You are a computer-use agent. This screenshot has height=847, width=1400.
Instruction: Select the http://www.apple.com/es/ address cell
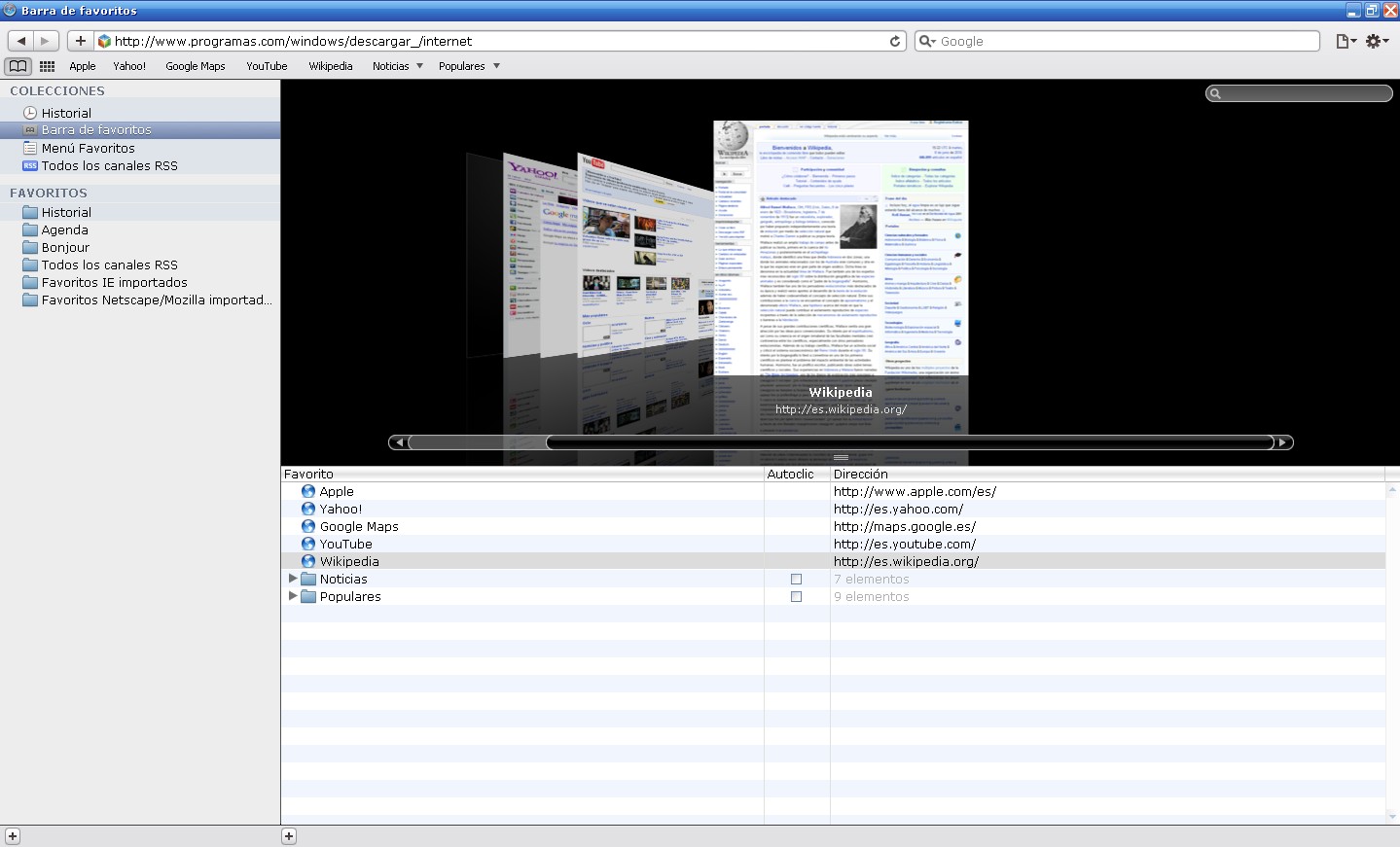1107,491
